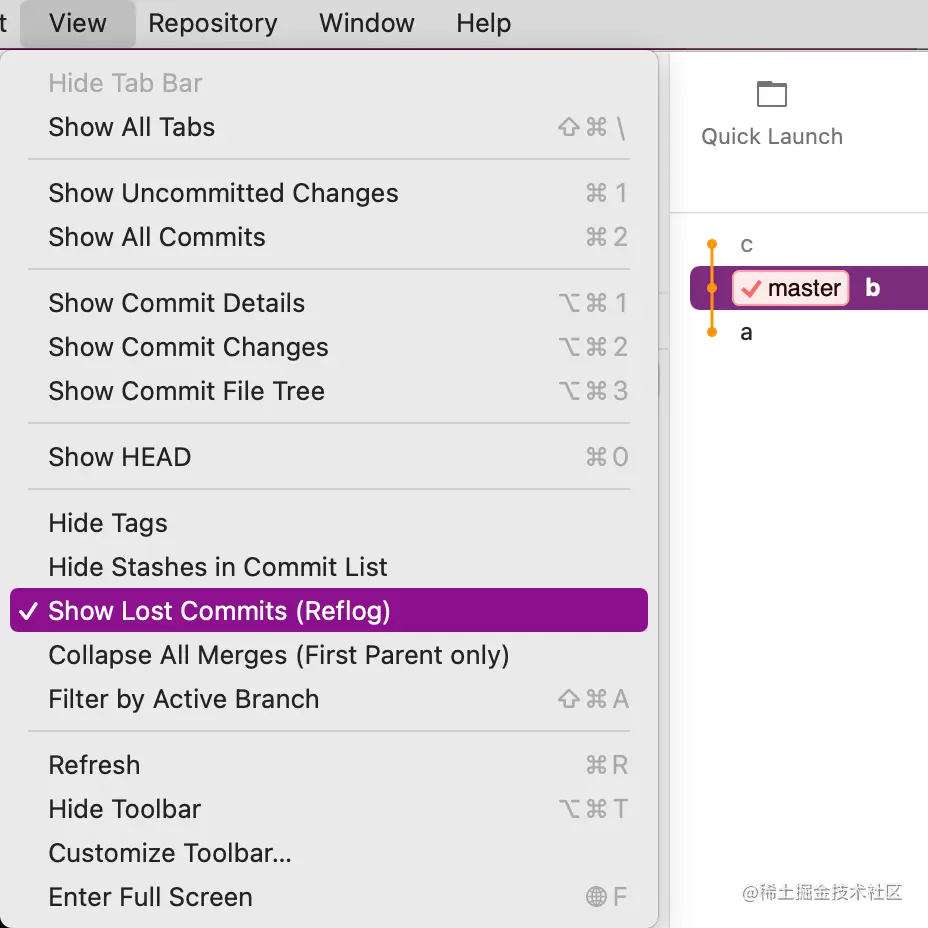
Task: Click Show All Commits menu entry
Action: 157,237
